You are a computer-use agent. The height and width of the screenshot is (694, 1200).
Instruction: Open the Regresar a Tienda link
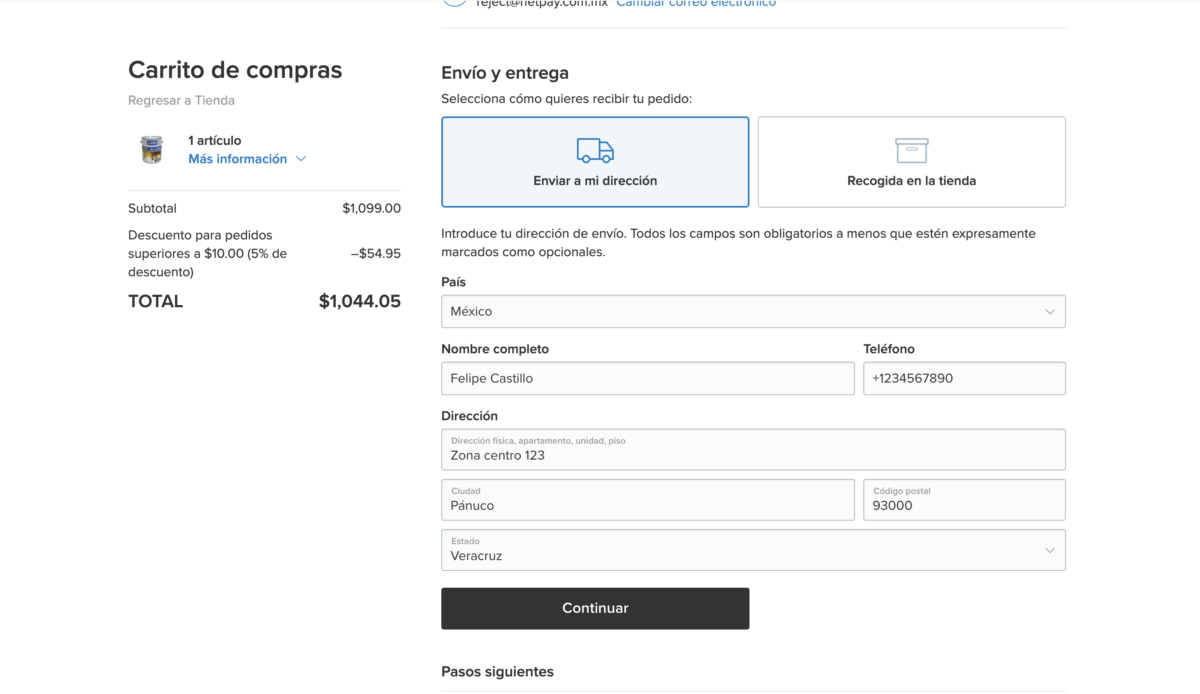click(x=181, y=100)
